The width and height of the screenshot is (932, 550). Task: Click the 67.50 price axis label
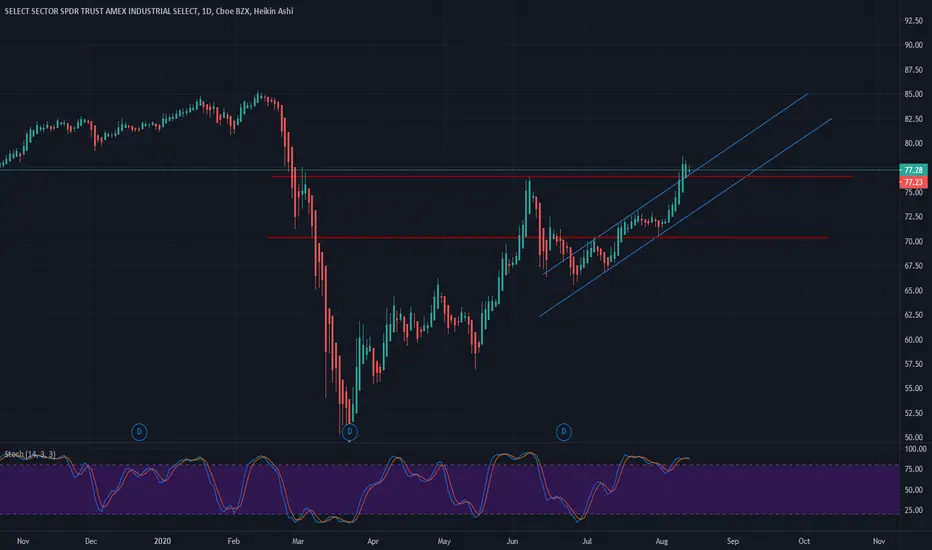pyautogui.click(x=913, y=266)
